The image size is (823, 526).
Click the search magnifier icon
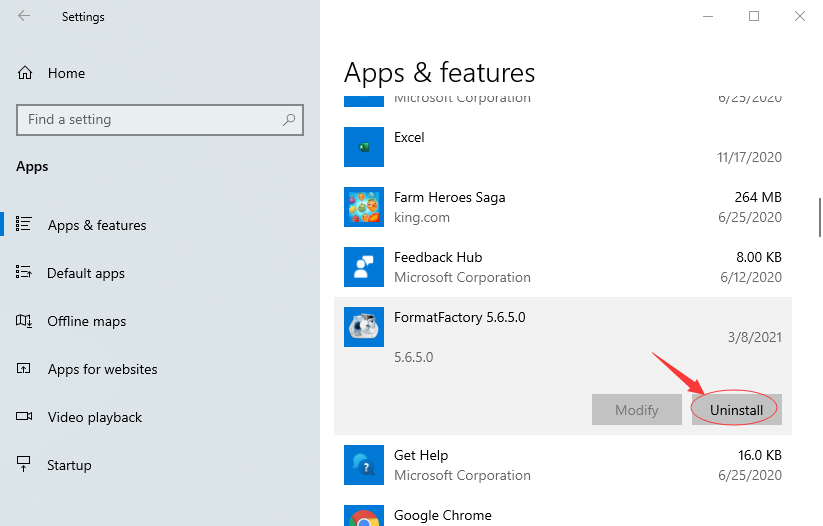click(289, 120)
